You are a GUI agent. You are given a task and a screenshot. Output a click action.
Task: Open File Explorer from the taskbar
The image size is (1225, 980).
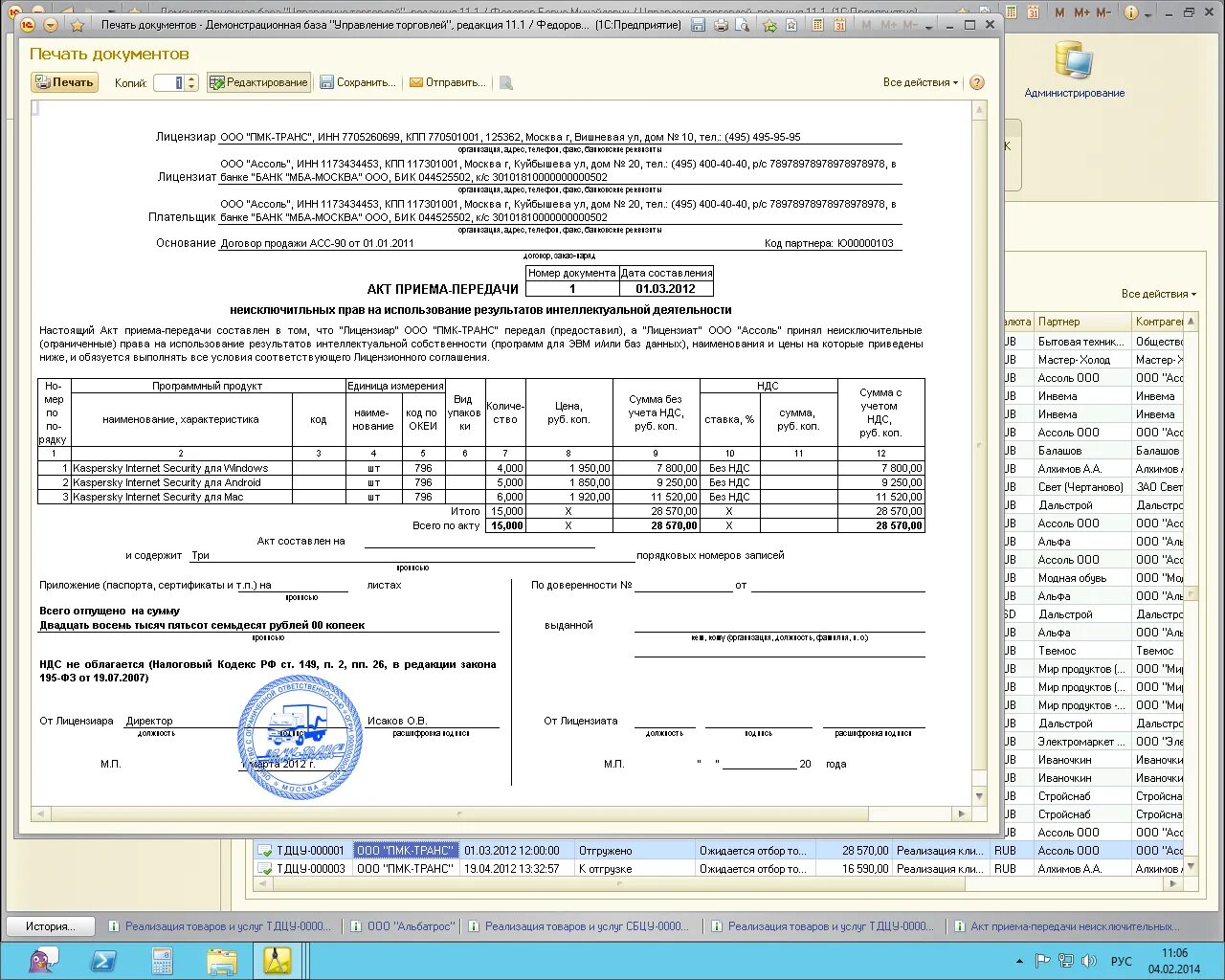pos(221,961)
